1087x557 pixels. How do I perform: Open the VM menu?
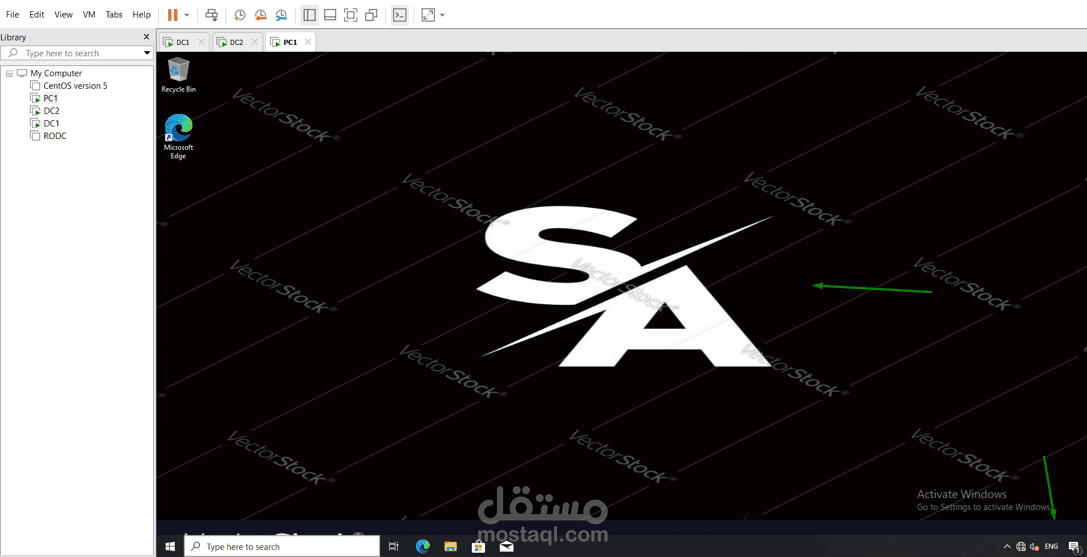point(89,14)
